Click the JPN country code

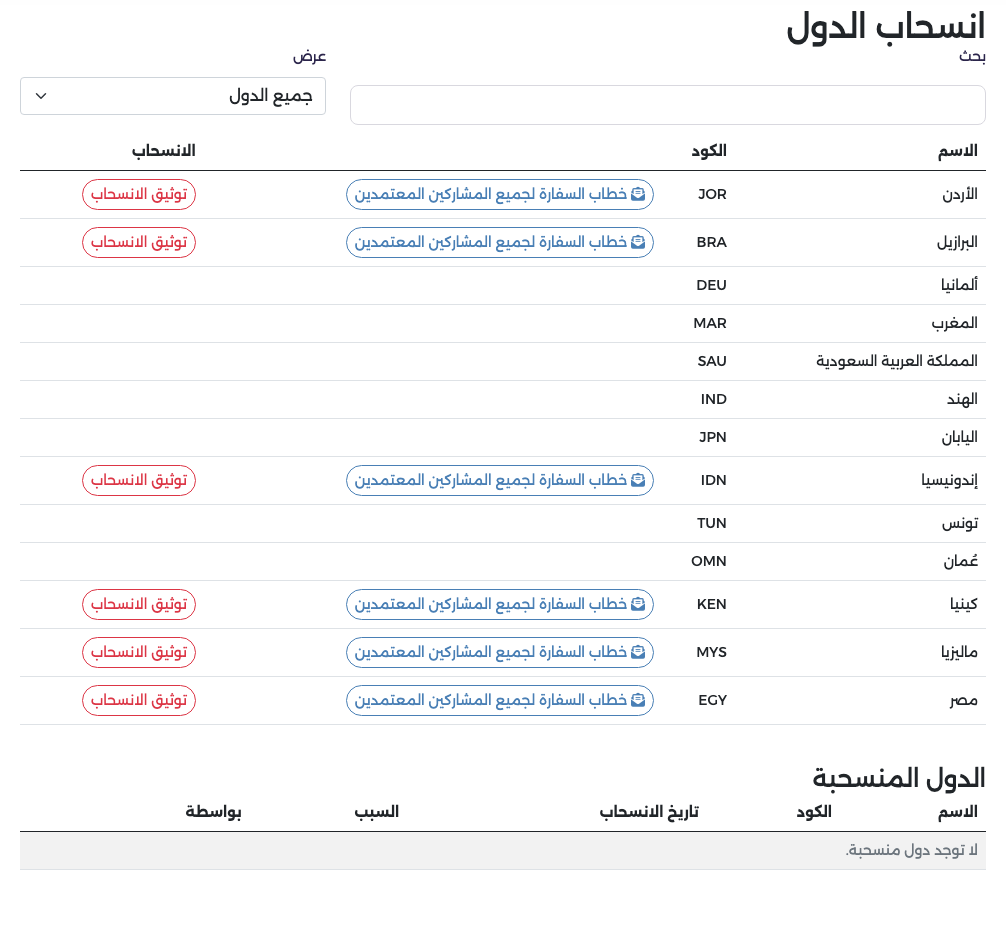(713, 437)
